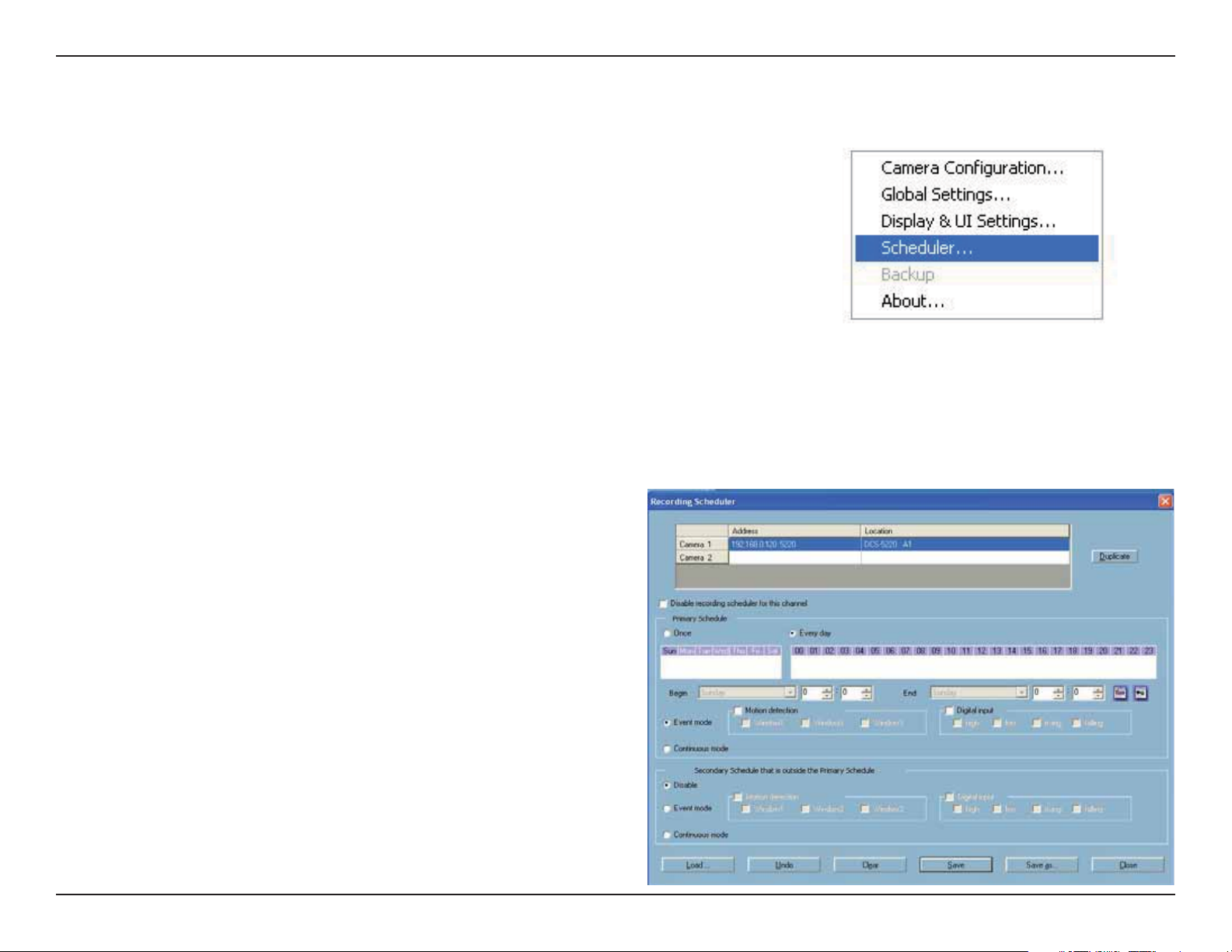1232x952 pixels.
Task: Click the Address column header
Action: (x=794, y=531)
